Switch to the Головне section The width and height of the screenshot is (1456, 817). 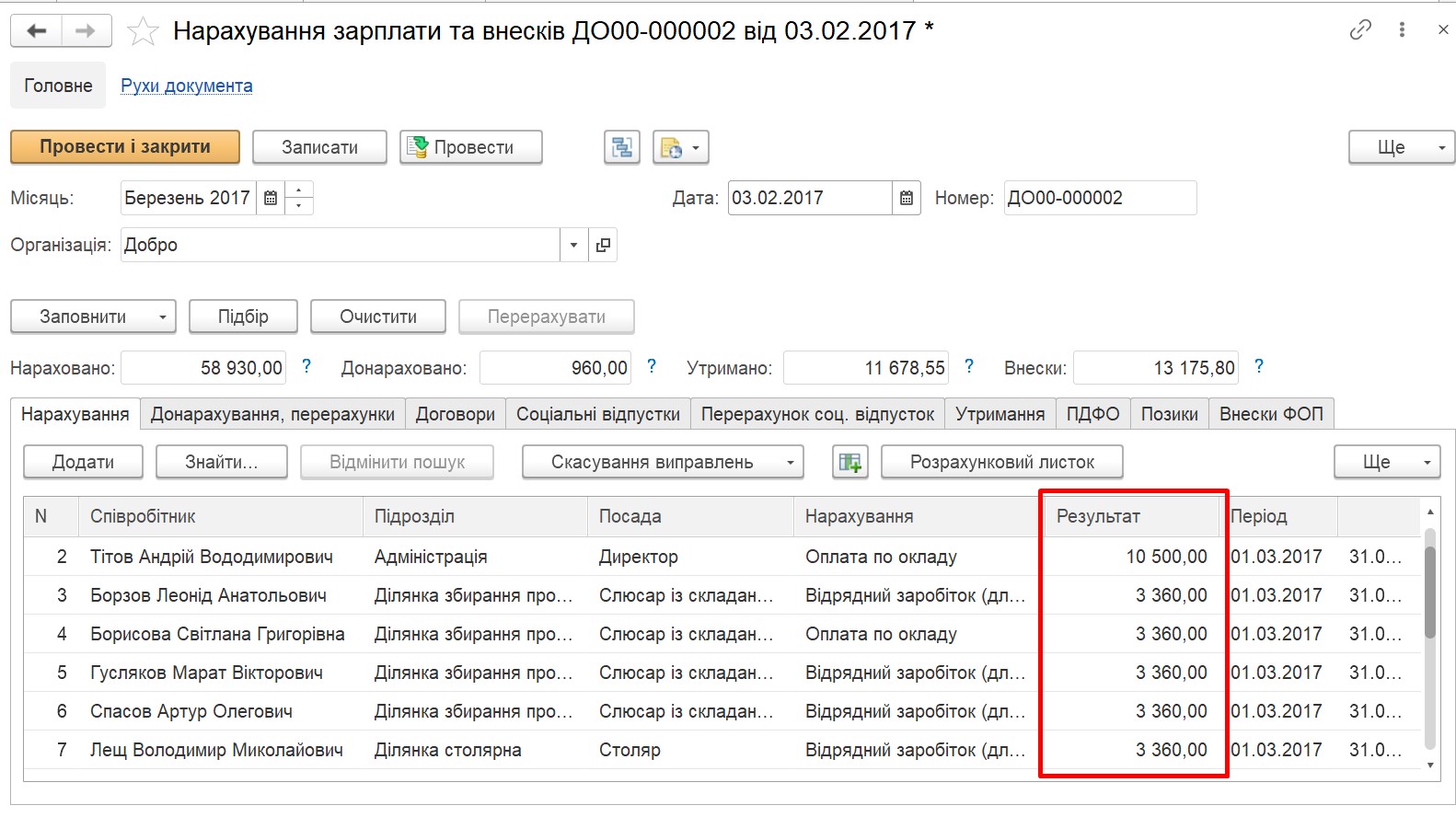click(58, 86)
